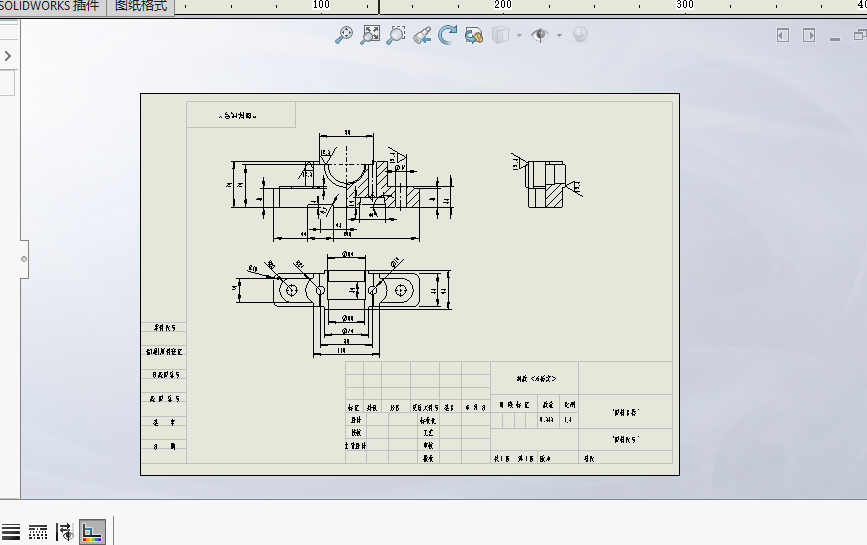Click the Display Style cube icon
The width and height of the screenshot is (867, 545).
click(x=500, y=35)
